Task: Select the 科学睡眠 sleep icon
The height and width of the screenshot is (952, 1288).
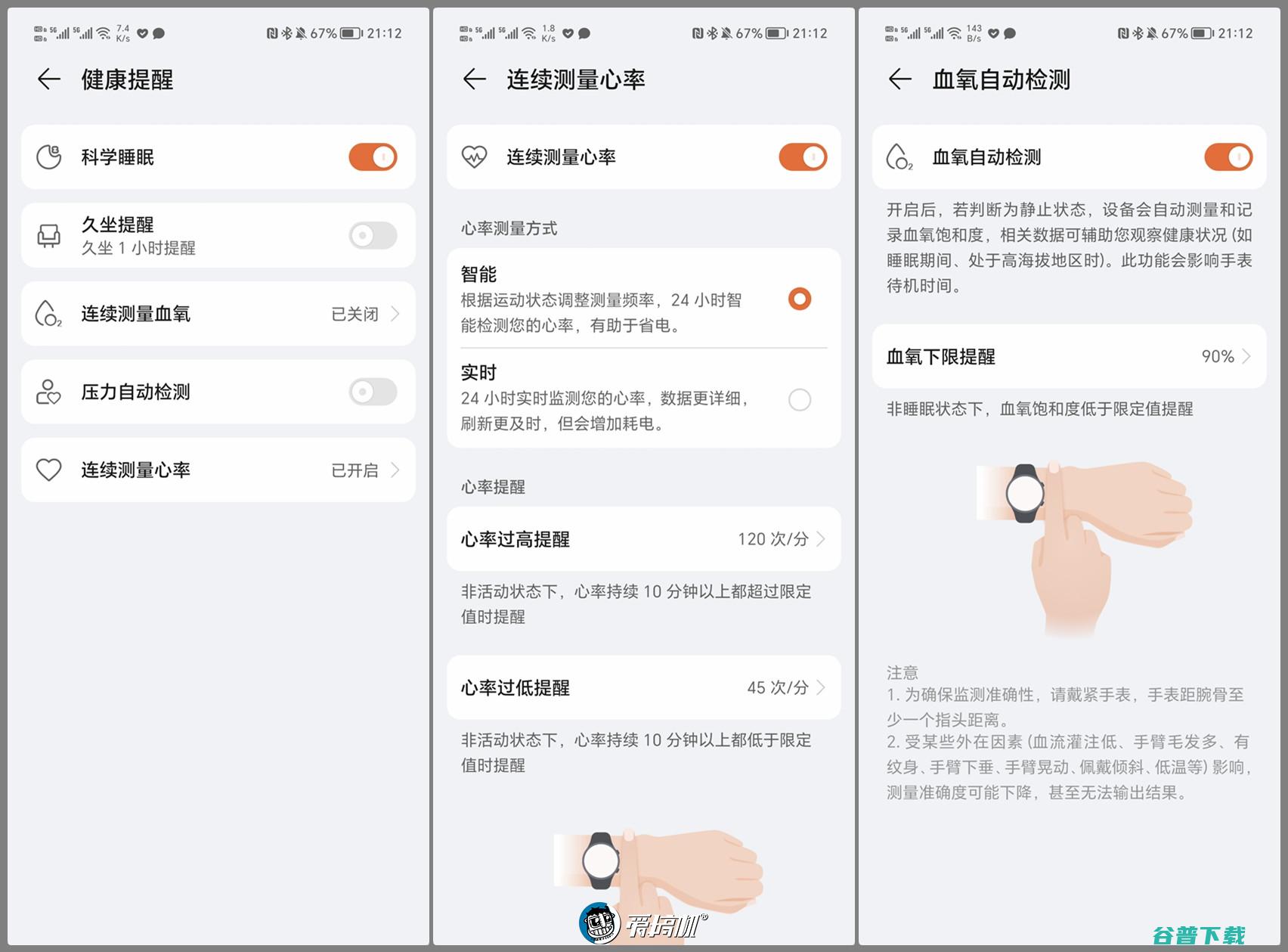Action: click(48, 157)
